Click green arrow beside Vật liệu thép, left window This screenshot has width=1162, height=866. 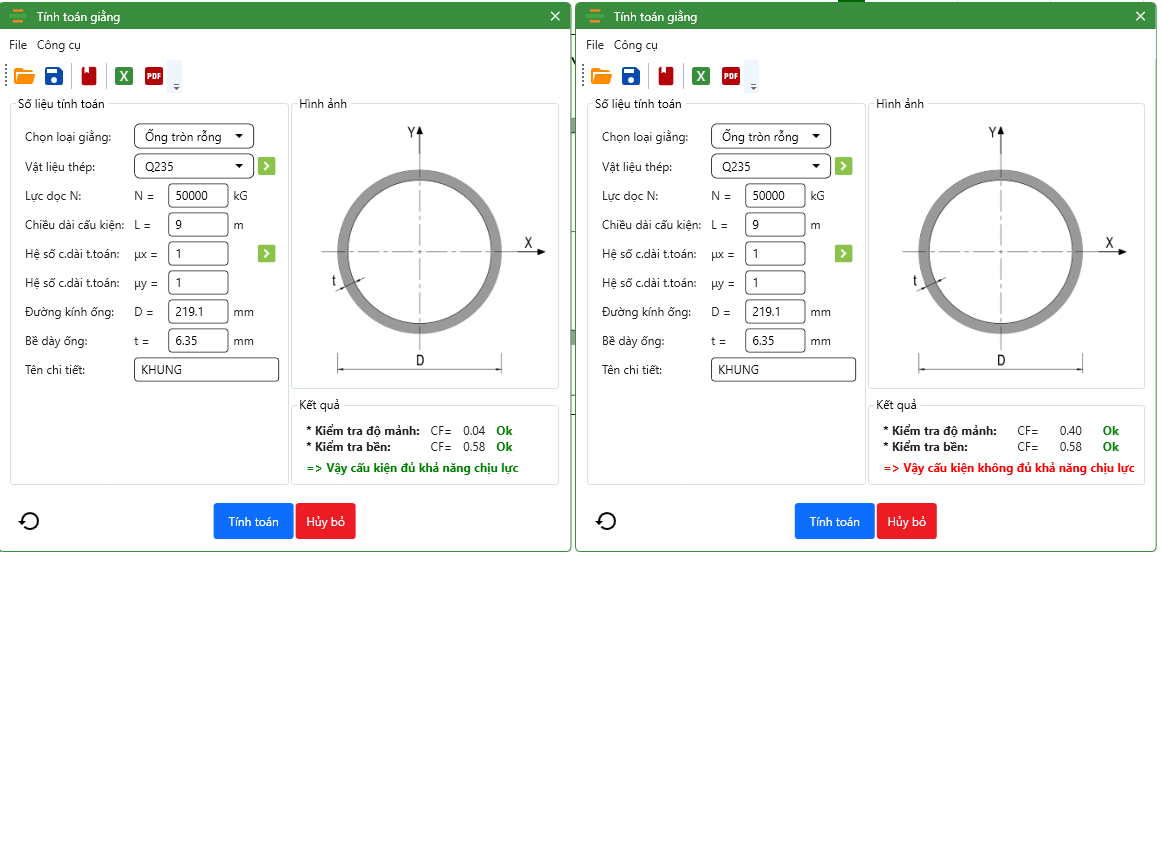click(x=266, y=166)
